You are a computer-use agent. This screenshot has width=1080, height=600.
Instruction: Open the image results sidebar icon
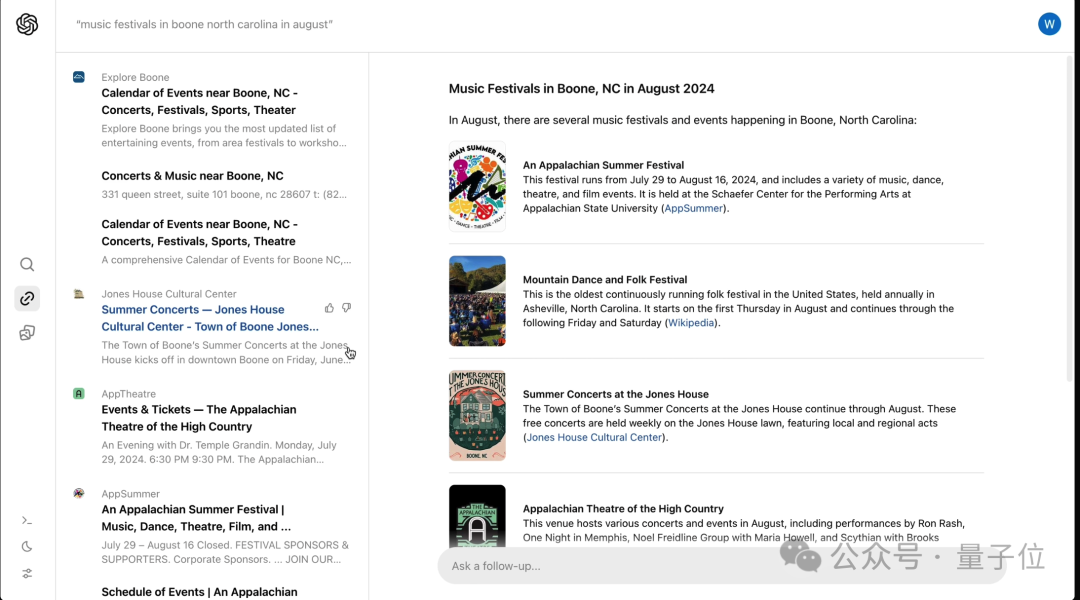(27, 332)
